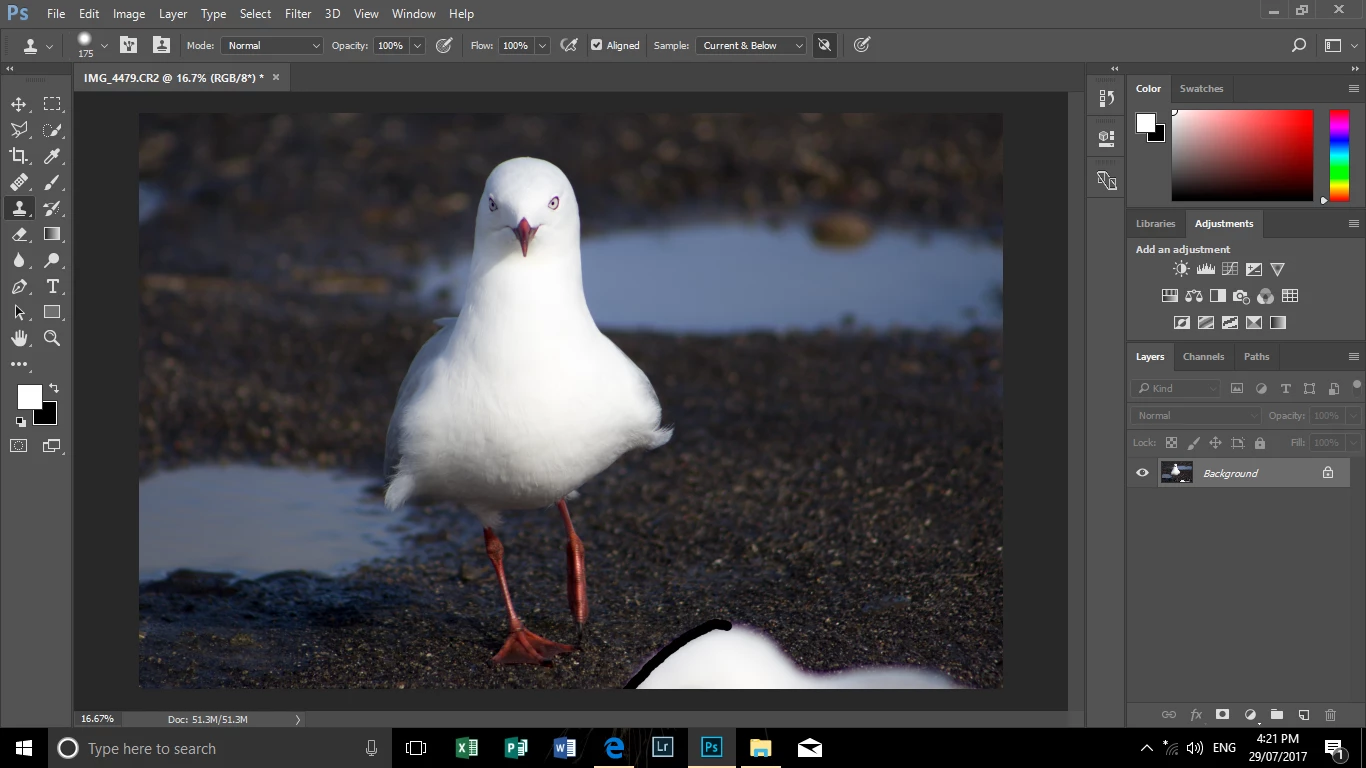Toggle Quick Mask mode
Viewport: 1366px width, 768px height.
pyautogui.click(x=19, y=446)
